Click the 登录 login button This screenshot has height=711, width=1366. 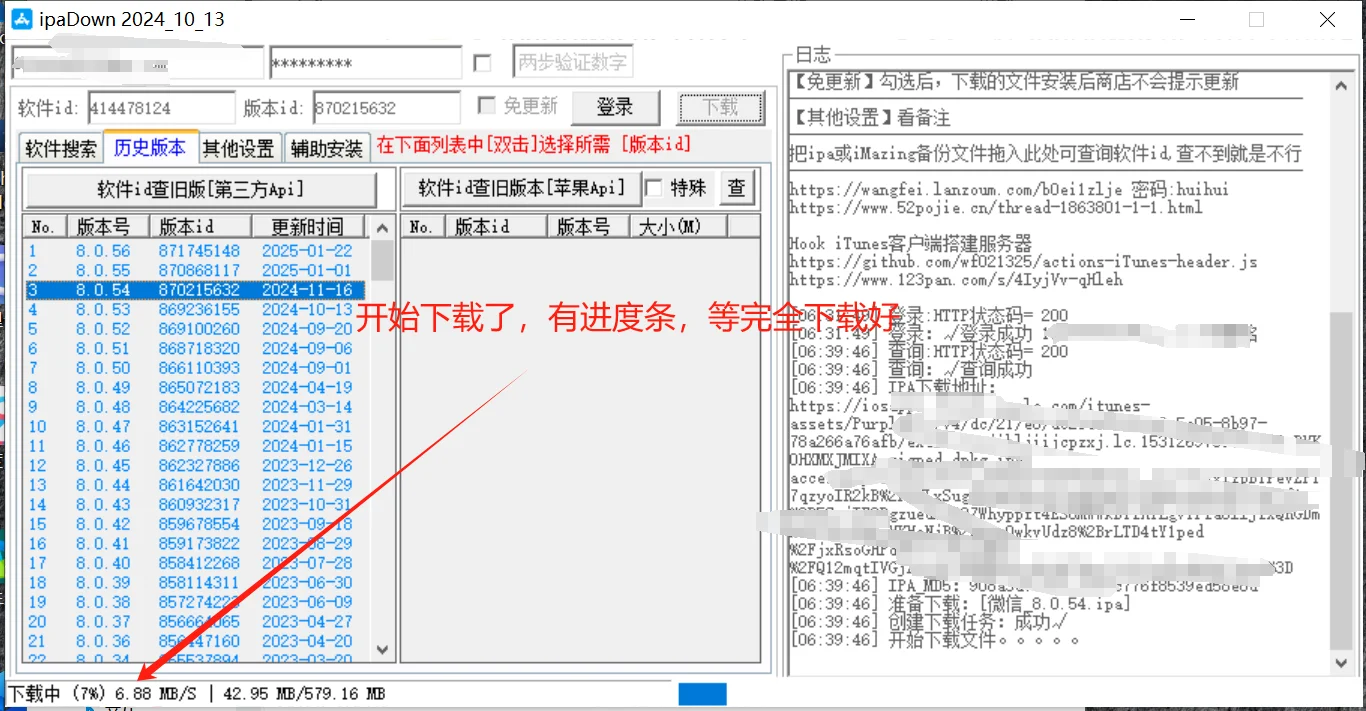point(616,107)
